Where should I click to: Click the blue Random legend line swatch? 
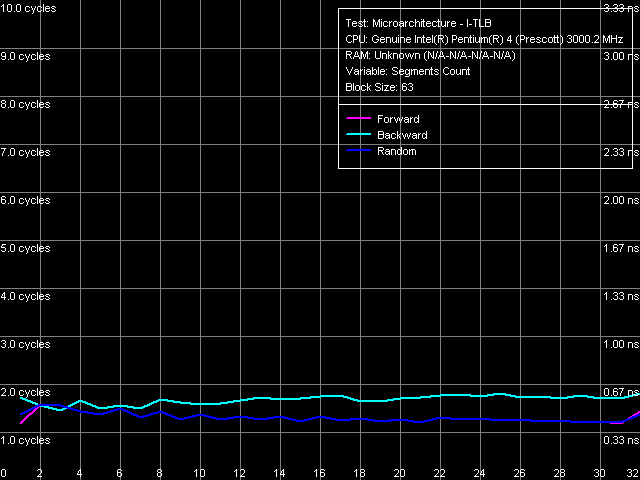[357, 152]
